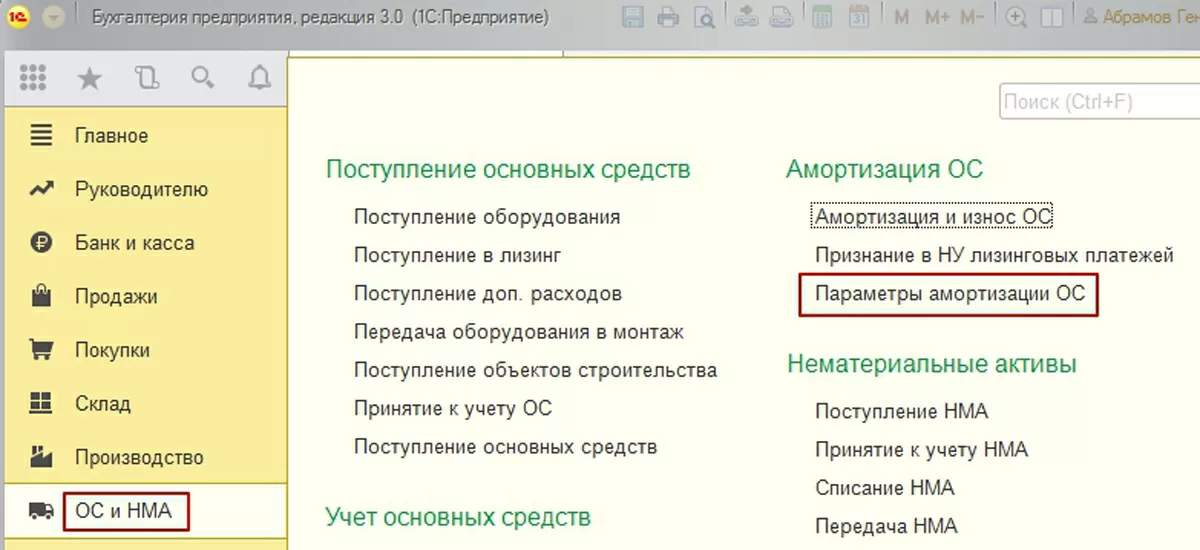Click the split window panels icon
The height and width of the screenshot is (550, 1200).
[x=1050, y=18]
